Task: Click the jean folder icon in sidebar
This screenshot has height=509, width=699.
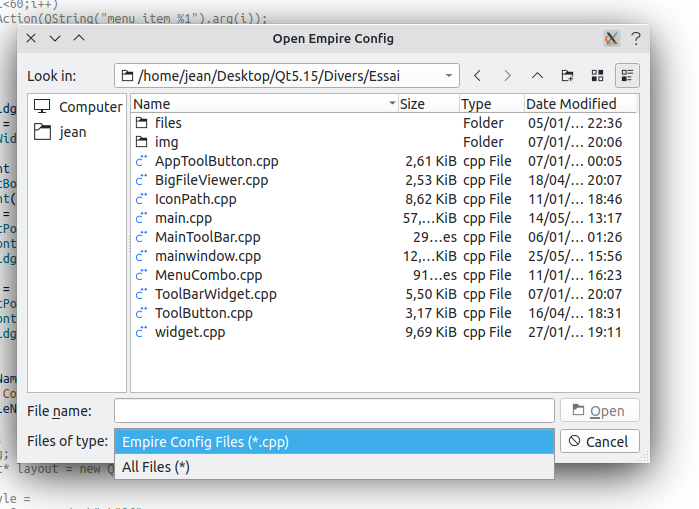Action: click(x=42, y=131)
